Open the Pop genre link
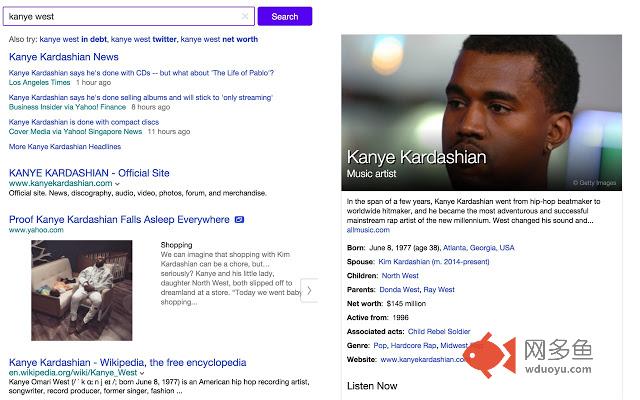Screen dimensions: 640x400 [x=380, y=345]
